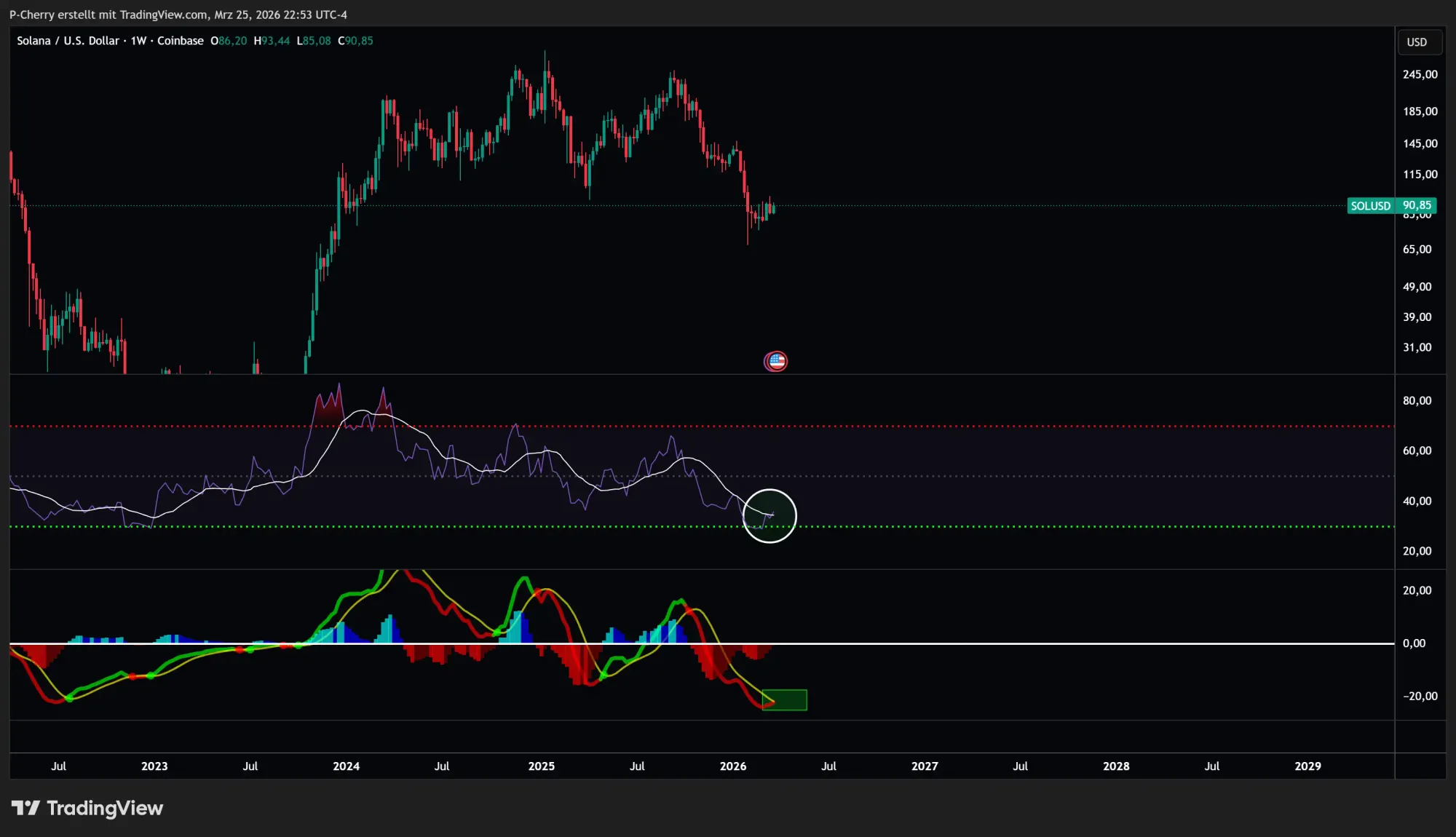Click the 2026 label on time axis
The width and height of the screenshot is (1456, 837).
coord(732,766)
